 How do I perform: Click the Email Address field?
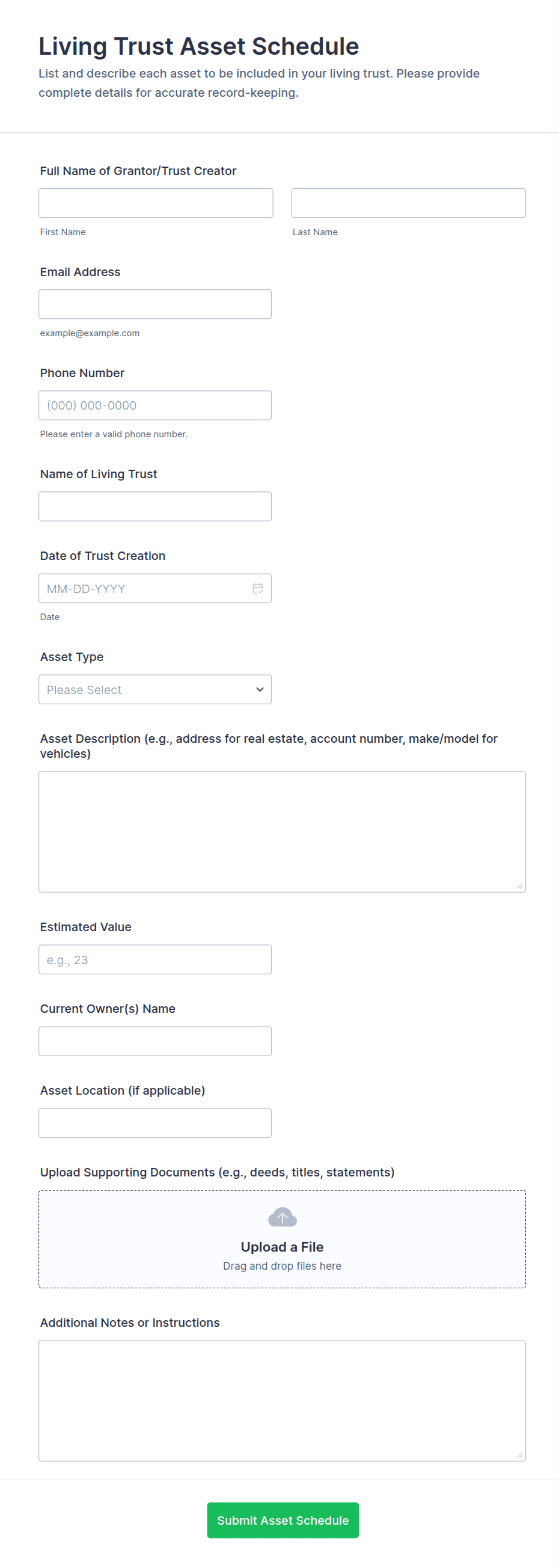(154, 304)
